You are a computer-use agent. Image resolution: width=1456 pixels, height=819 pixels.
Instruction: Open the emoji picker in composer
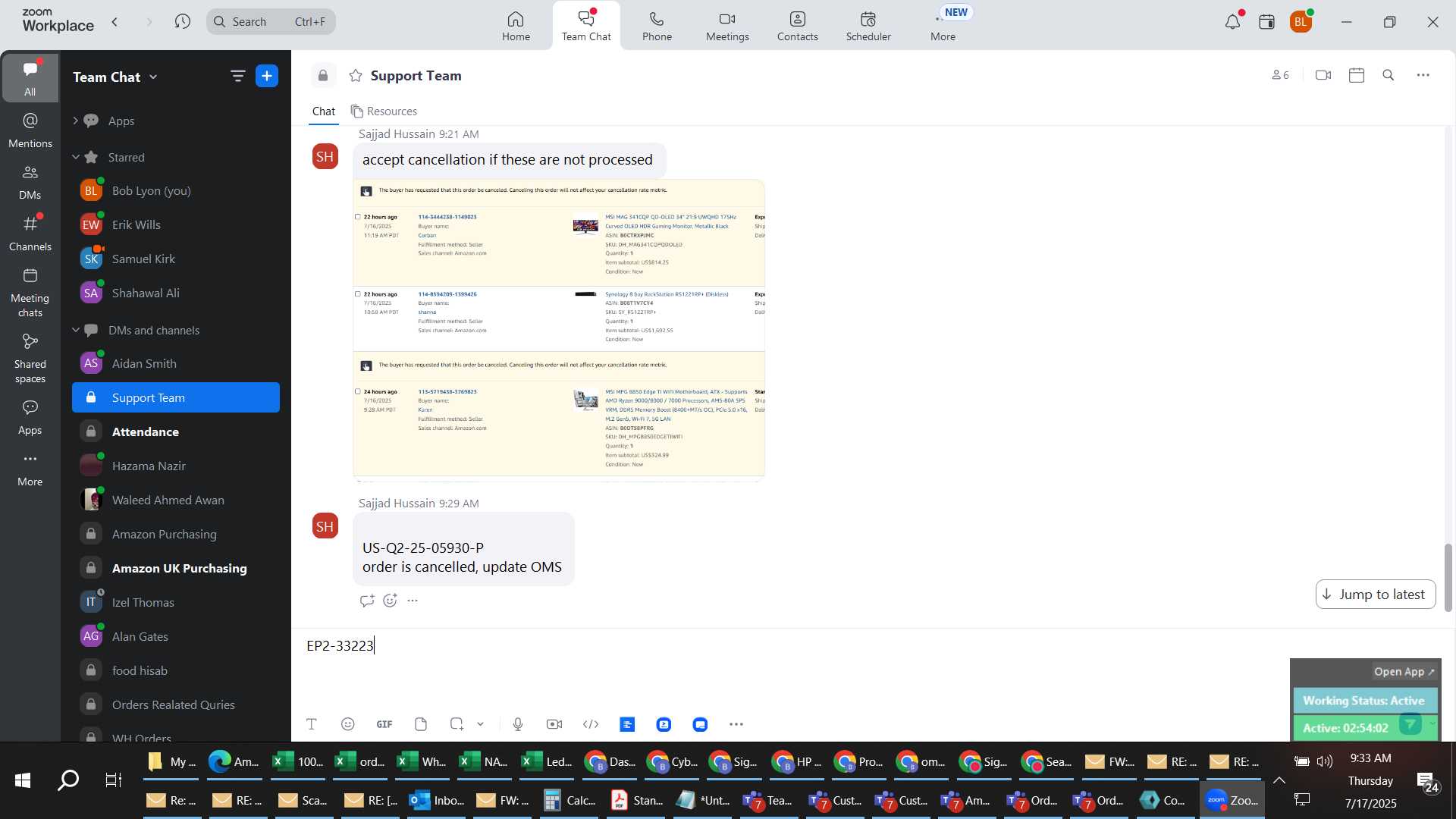pos(348,724)
